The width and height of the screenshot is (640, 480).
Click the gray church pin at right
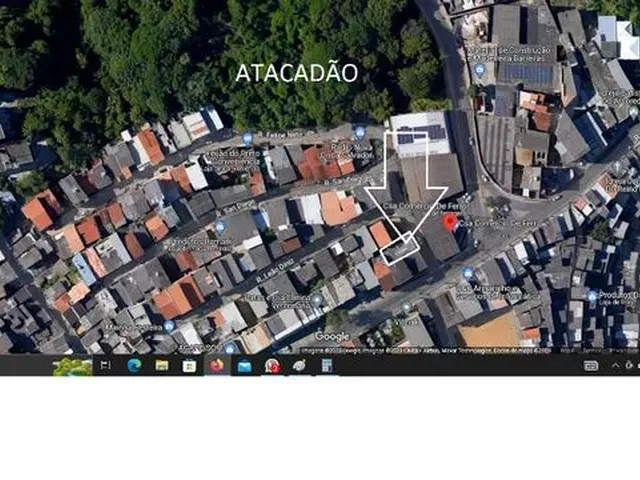pyautogui.click(x=617, y=167)
